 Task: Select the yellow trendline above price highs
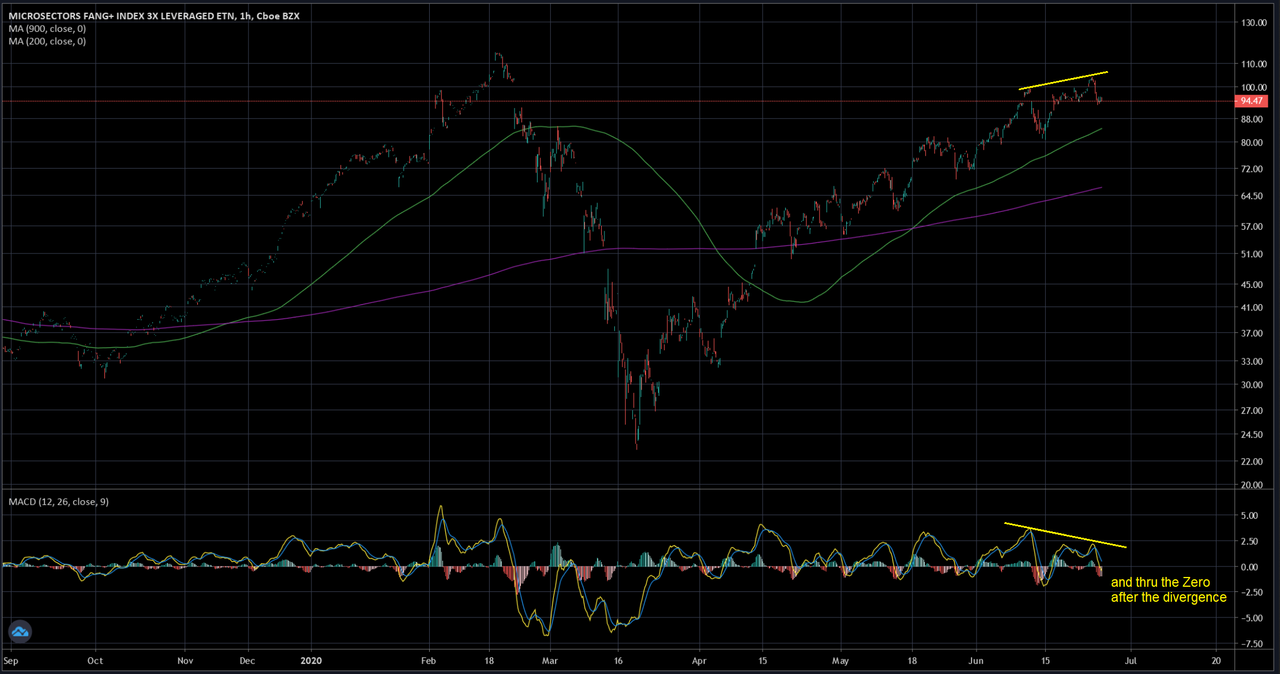(x=1063, y=81)
